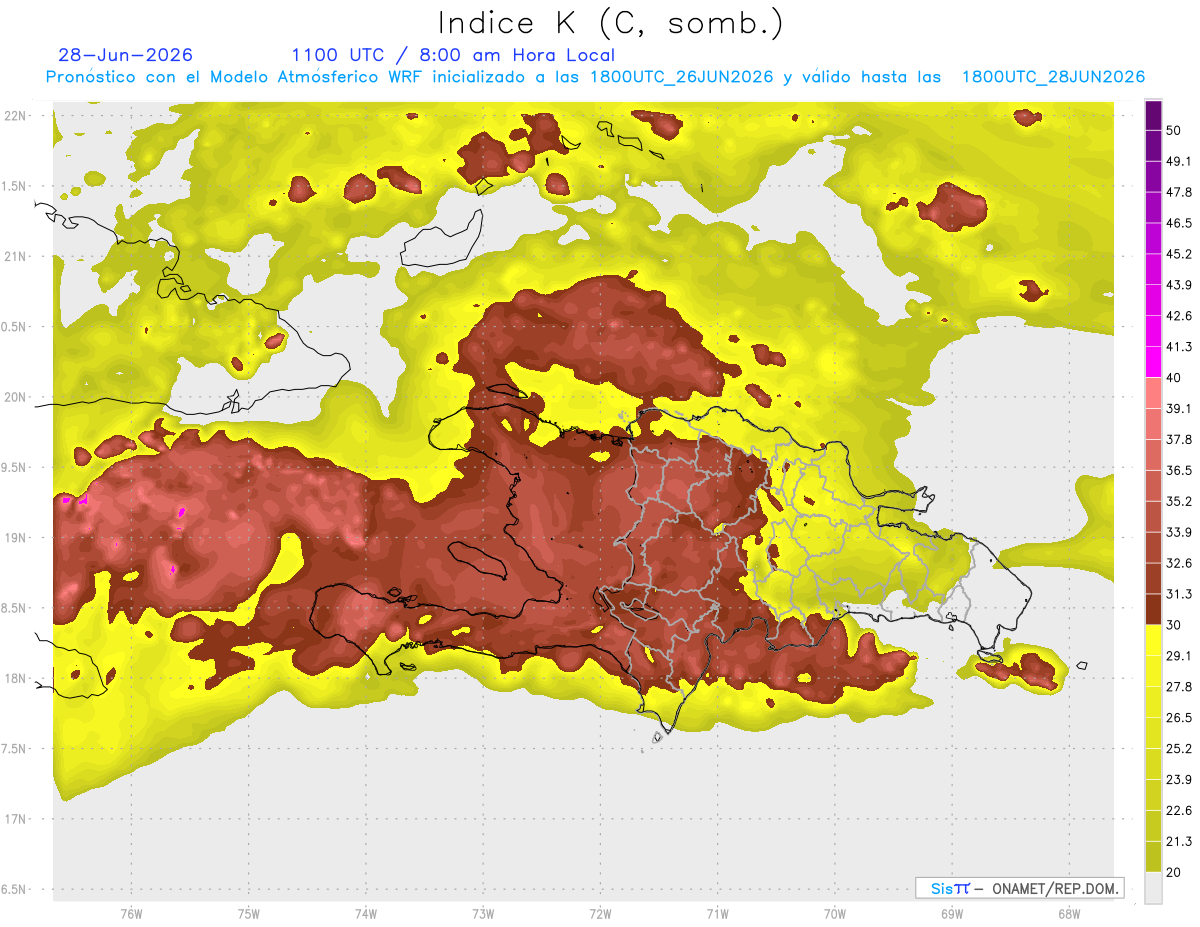Click the legend value "42.6"
The height and width of the screenshot is (927, 1200).
click(x=1179, y=316)
